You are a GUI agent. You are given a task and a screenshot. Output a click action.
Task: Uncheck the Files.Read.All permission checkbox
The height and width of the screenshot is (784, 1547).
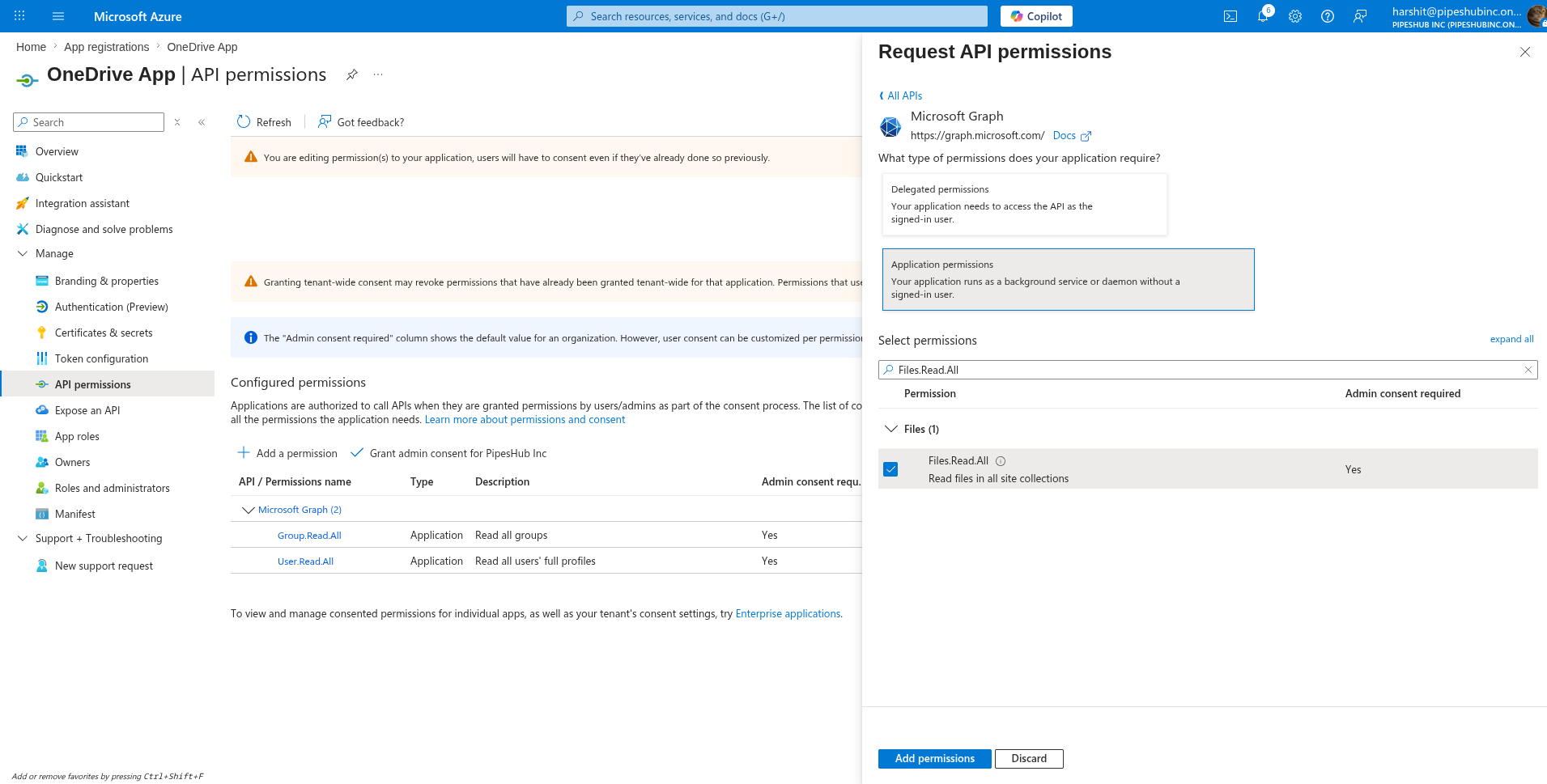890,469
